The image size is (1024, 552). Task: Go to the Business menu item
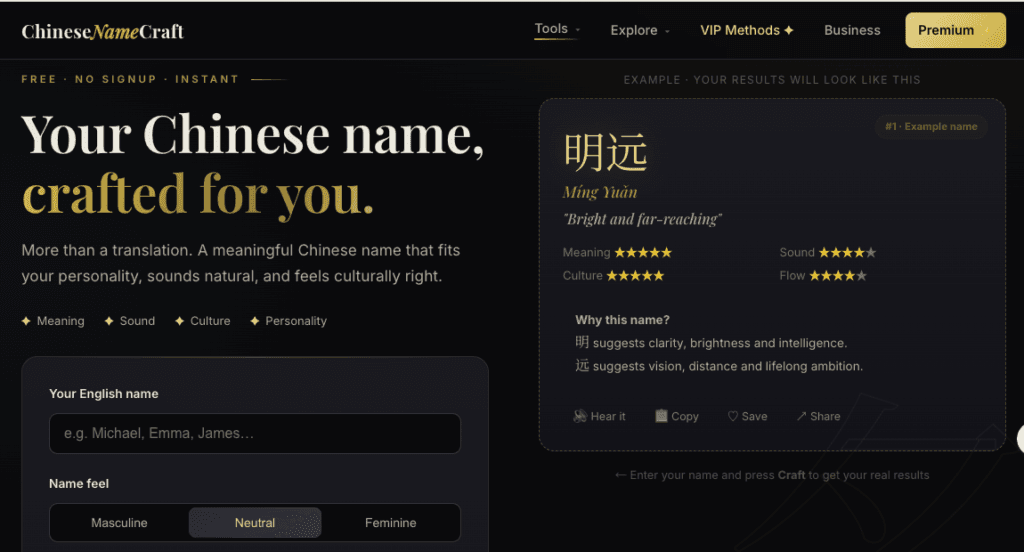(x=852, y=30)
